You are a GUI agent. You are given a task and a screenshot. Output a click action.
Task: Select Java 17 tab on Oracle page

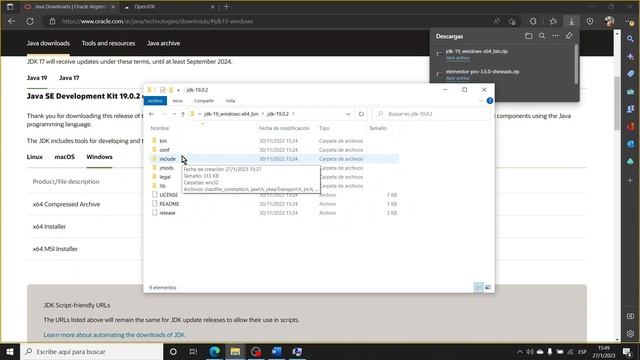pos(69,78)
